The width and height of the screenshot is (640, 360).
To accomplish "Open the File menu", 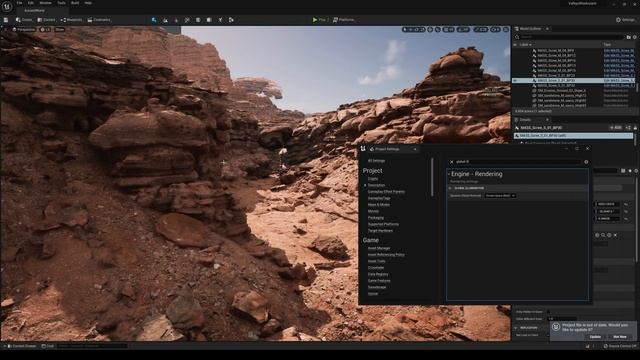I will (x=19, y=3).
